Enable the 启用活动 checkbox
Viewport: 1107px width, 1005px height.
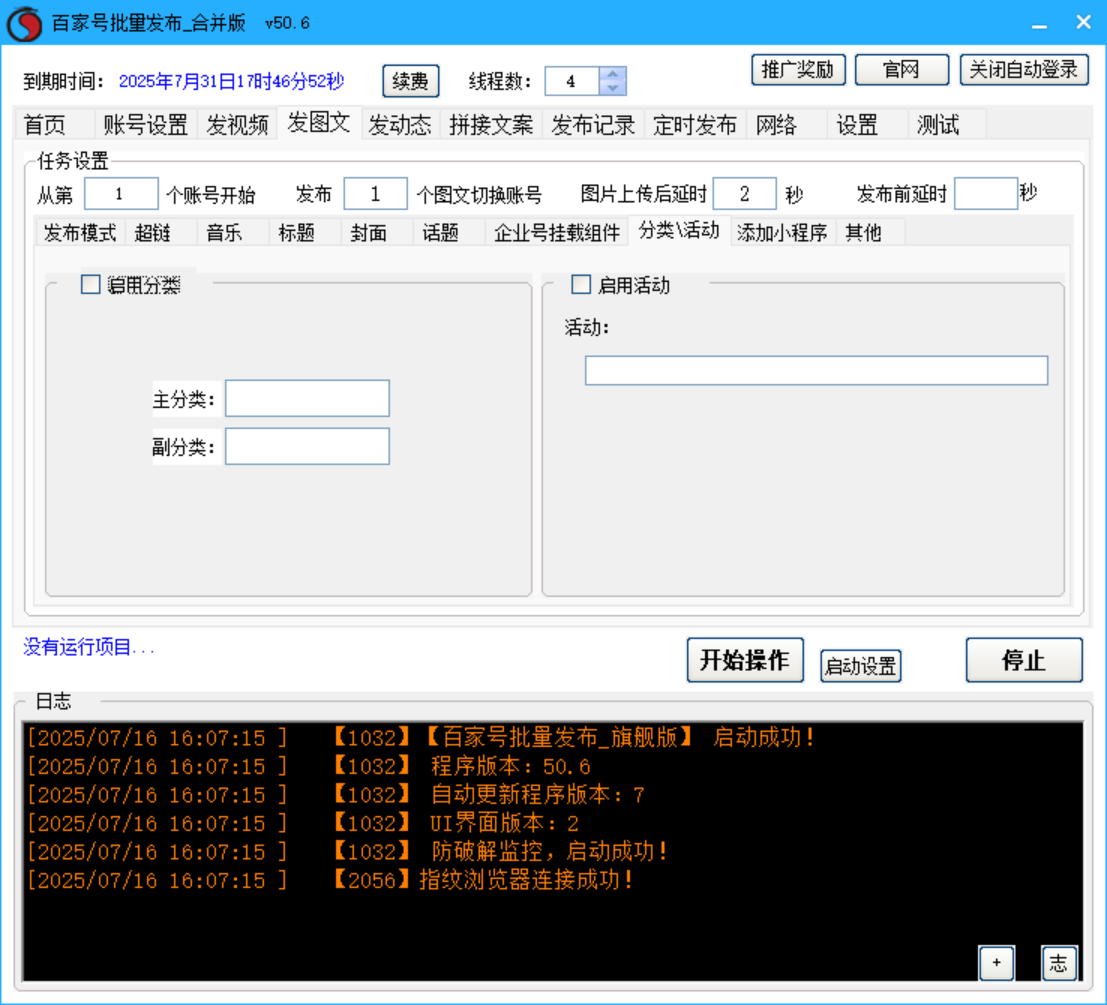coord(580,284)
